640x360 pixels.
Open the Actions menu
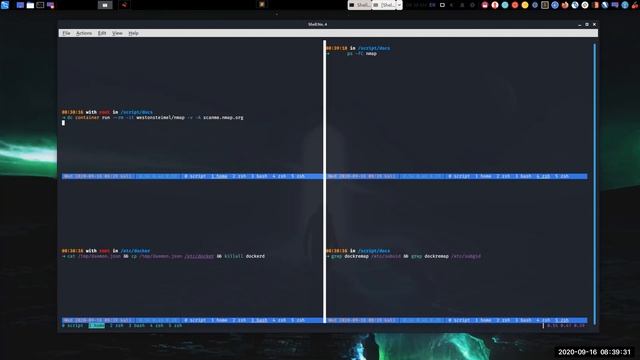(84, 33)
